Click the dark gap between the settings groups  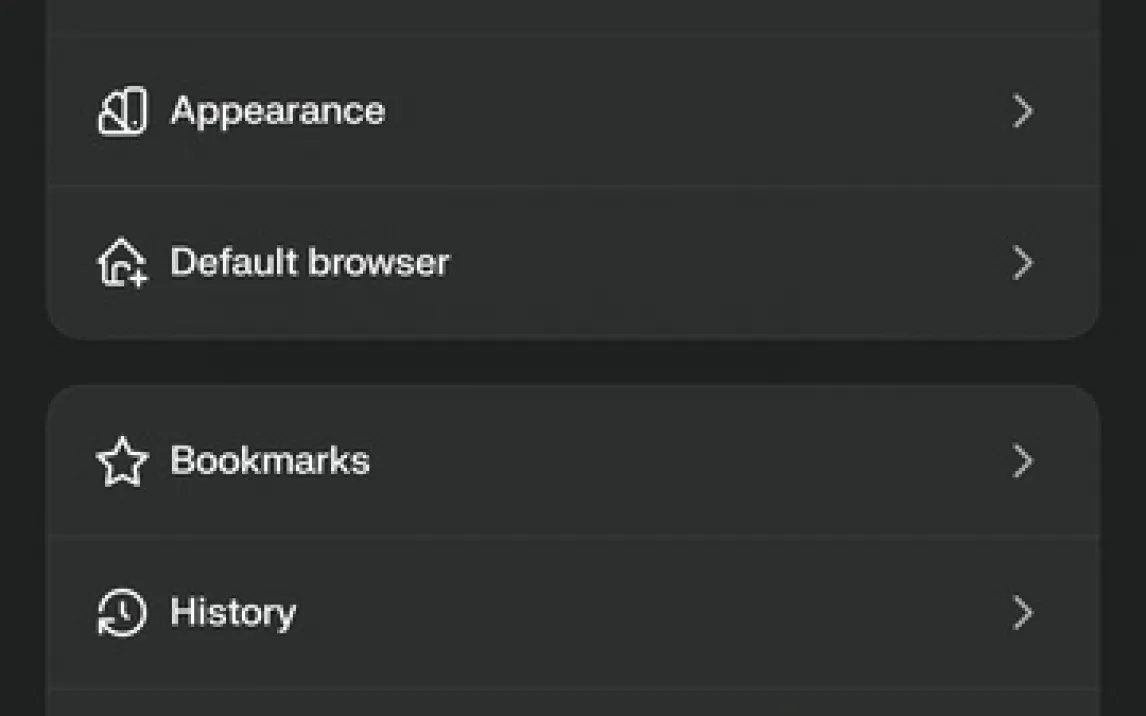pyautogui.click(x=573, y=362)
